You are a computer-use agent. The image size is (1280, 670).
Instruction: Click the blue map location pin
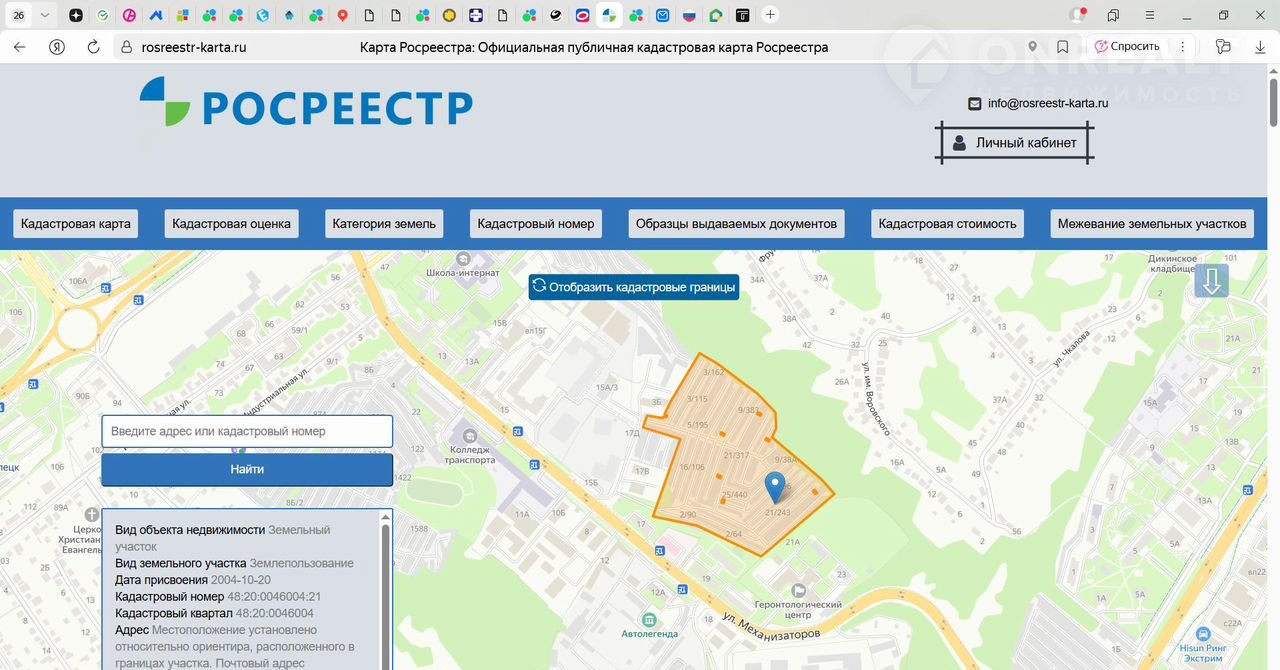pyautogui.click(x=774, y=487)
